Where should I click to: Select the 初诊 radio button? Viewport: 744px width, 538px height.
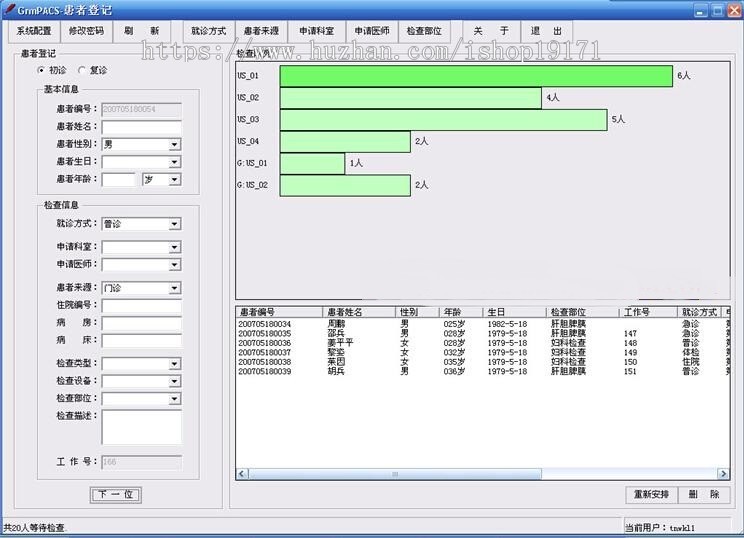click(x=41, y=71)
